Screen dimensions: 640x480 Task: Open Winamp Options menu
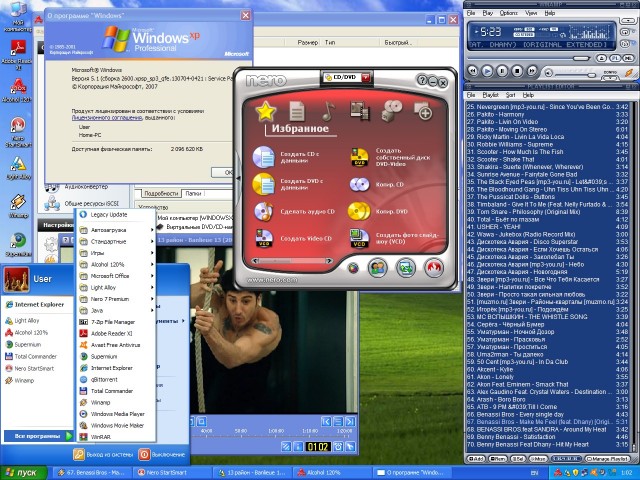pyautogui.click(x=509, y=13)
